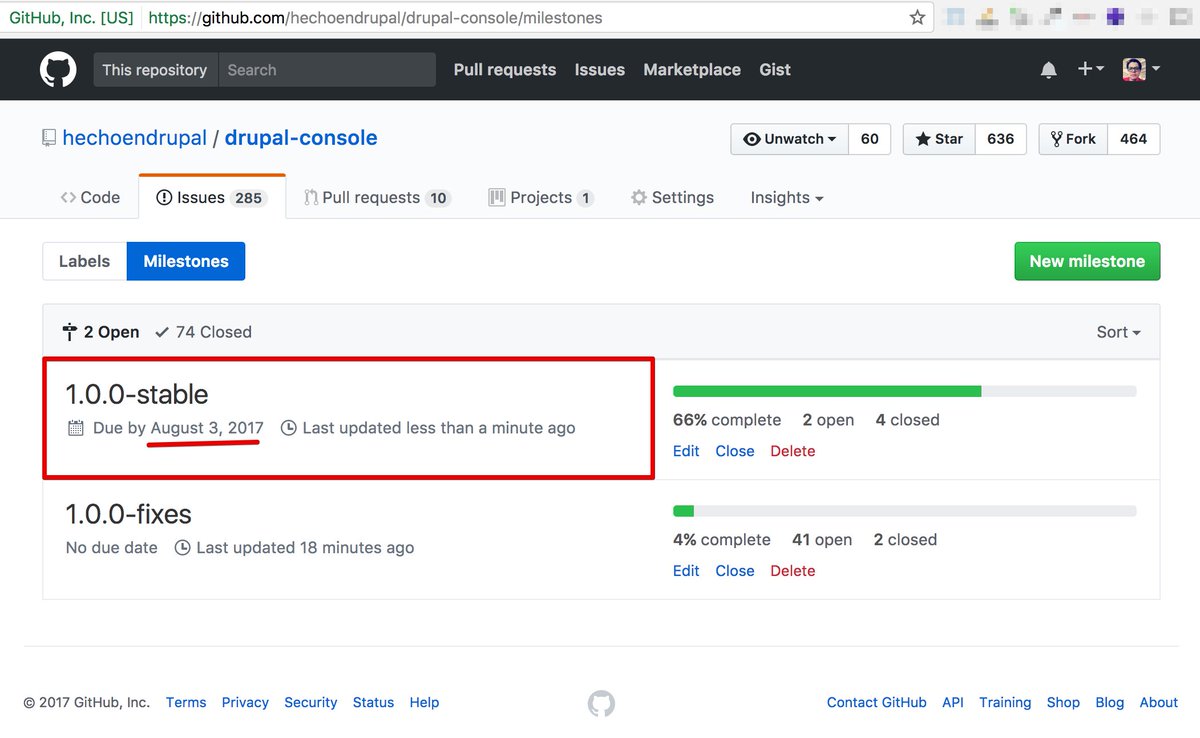
Task: Open the Security footer link
Action: (311, 703)
